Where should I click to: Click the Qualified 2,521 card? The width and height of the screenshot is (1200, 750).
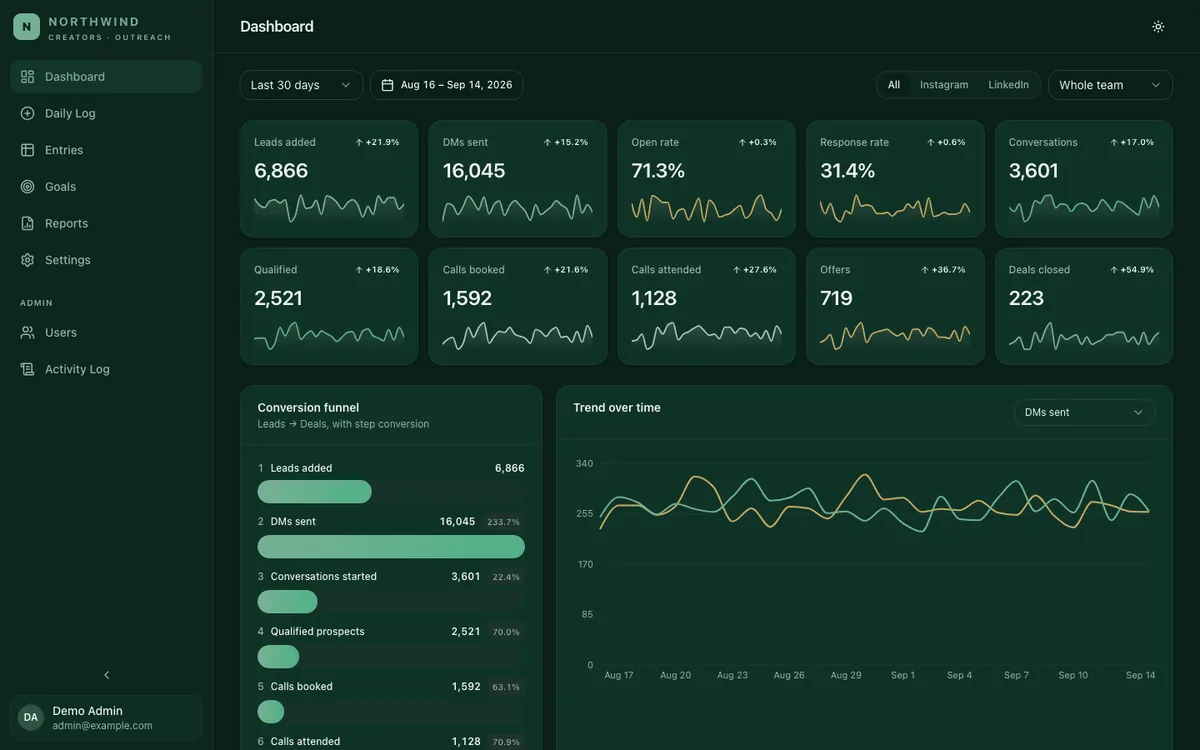pyautogui.click(x=329, y=306)
